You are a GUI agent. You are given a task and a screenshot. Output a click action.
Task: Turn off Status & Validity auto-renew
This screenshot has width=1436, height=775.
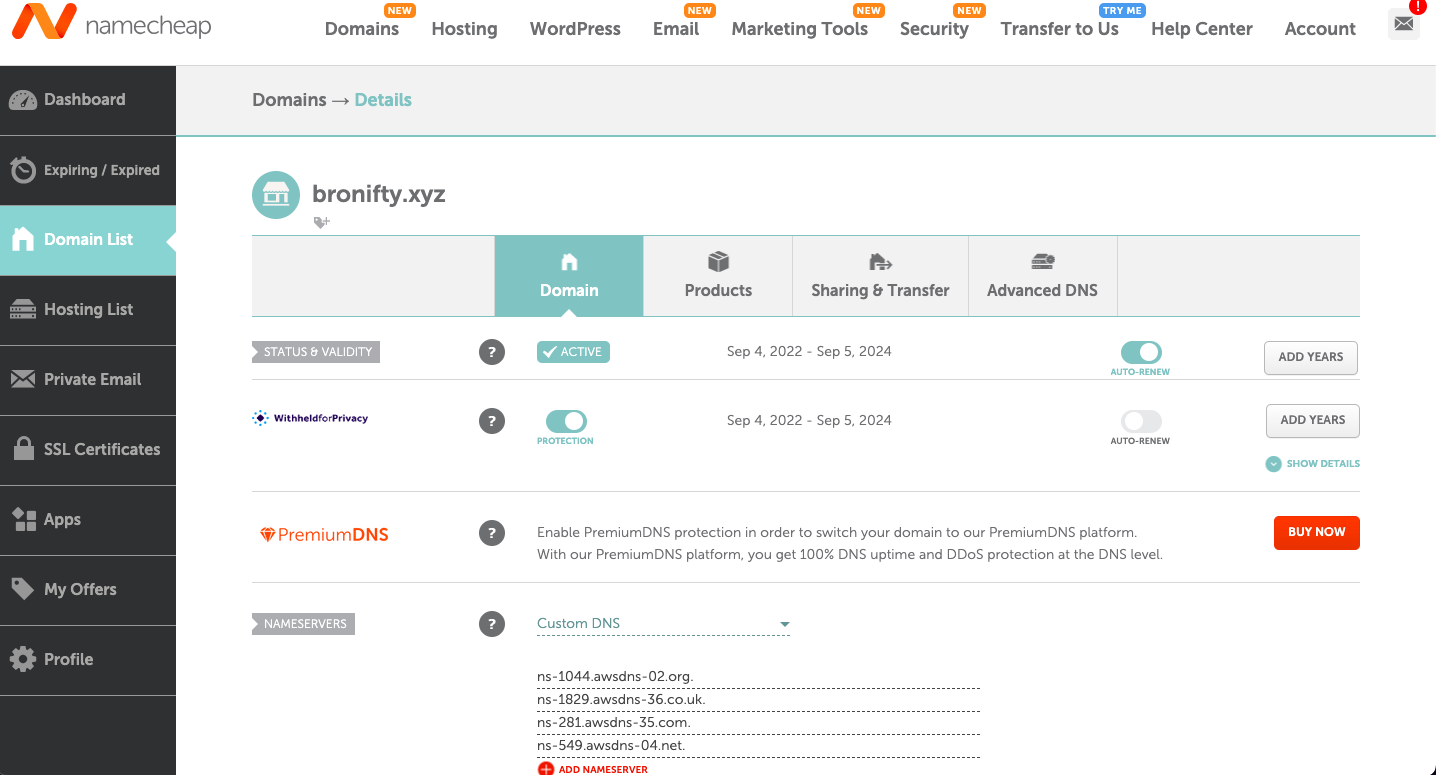pyautogui.click(x=1140, y=352)
